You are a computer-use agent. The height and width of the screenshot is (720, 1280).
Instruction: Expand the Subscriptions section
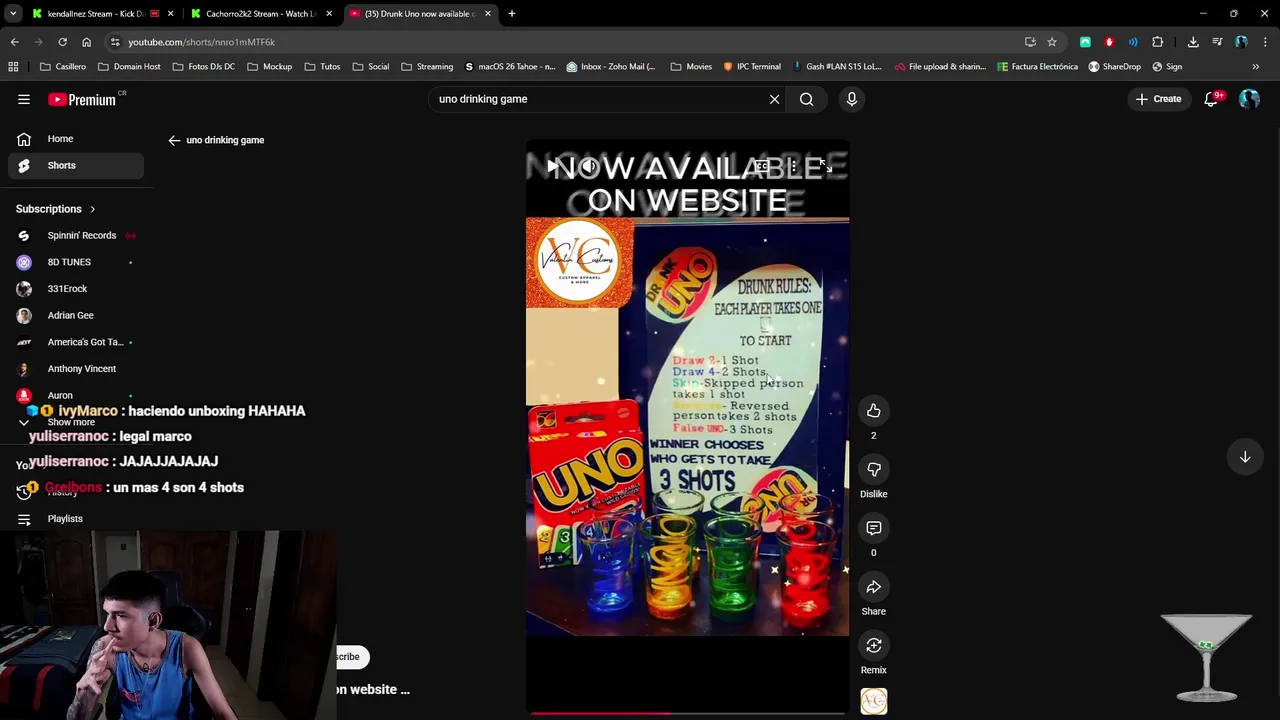coord(56,209)
